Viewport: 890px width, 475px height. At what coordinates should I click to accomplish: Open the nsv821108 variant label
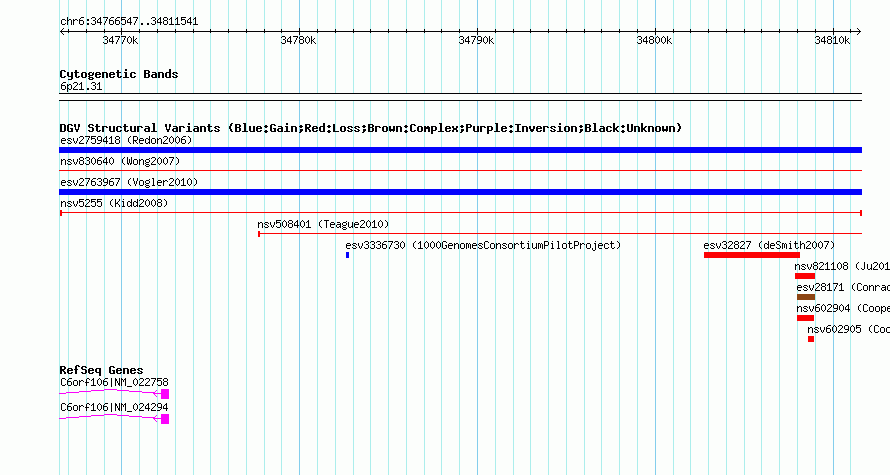tap(842, 266)
